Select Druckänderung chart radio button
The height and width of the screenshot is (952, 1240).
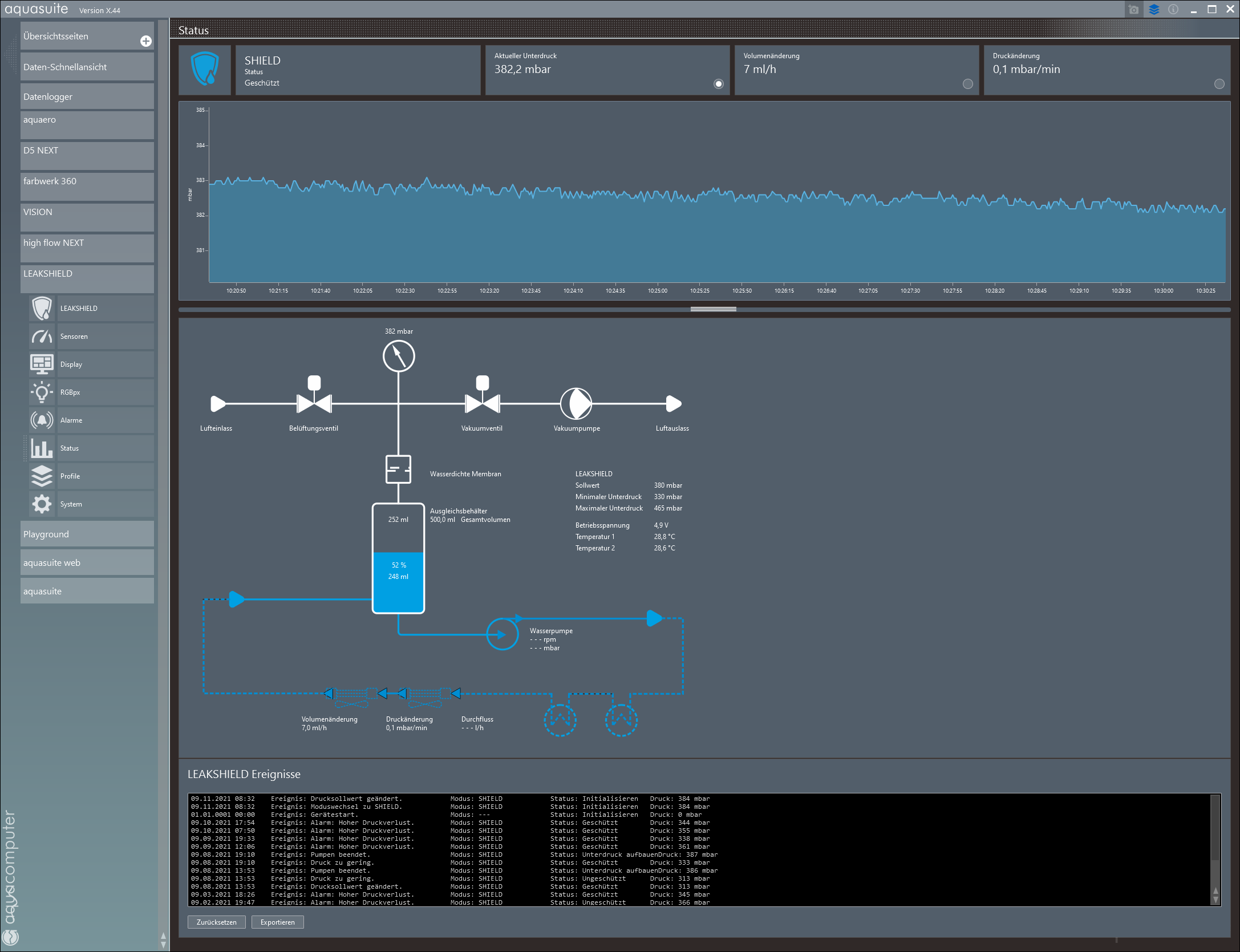(x=1219, y=84)
